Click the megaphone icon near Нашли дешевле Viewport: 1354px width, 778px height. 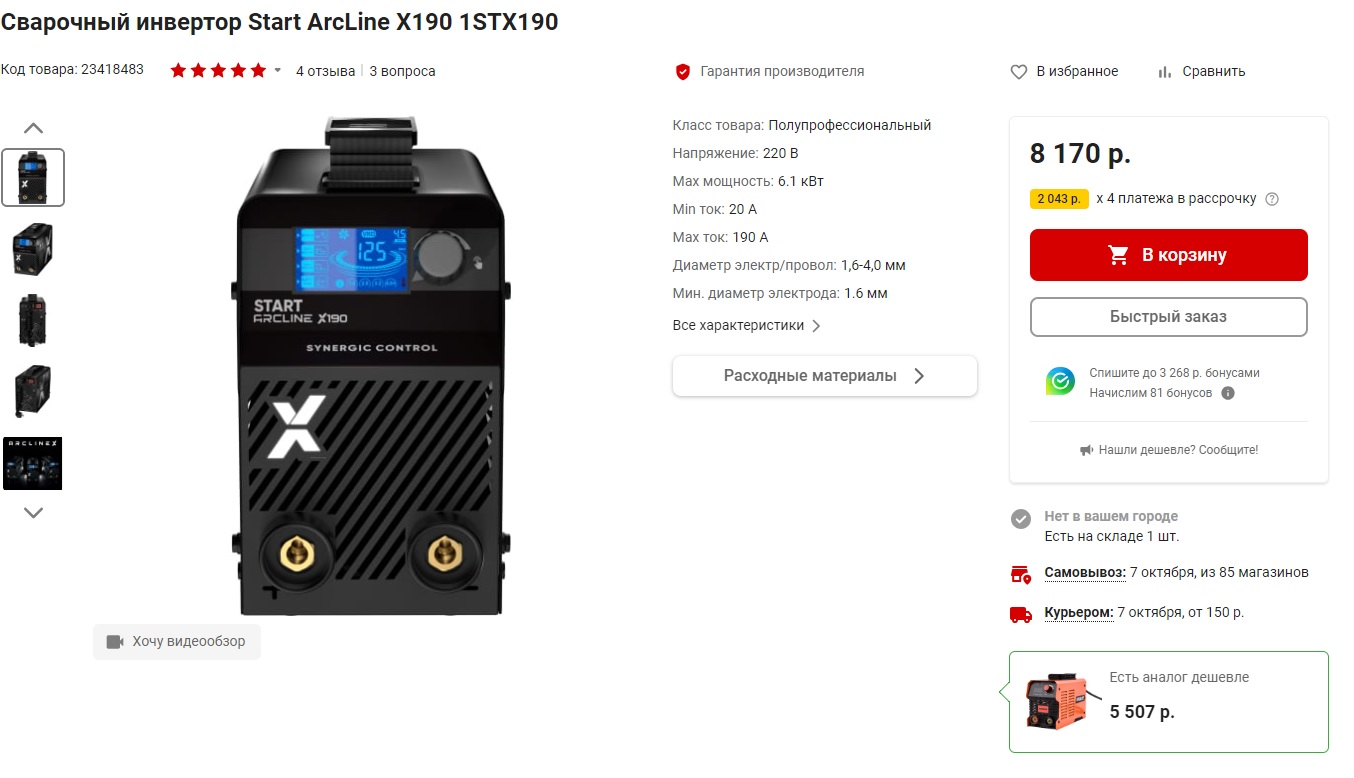click(x=1087, y=450)
